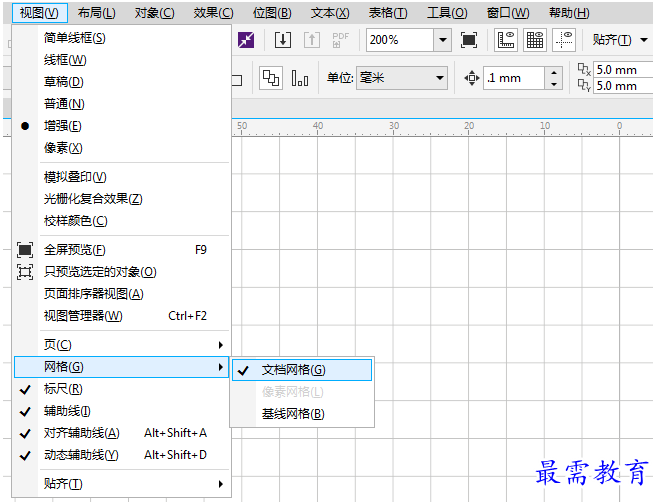657x504 pixels.
Task: Expand the 贴齐(T) menu submenu
Action: coord(122,484)
